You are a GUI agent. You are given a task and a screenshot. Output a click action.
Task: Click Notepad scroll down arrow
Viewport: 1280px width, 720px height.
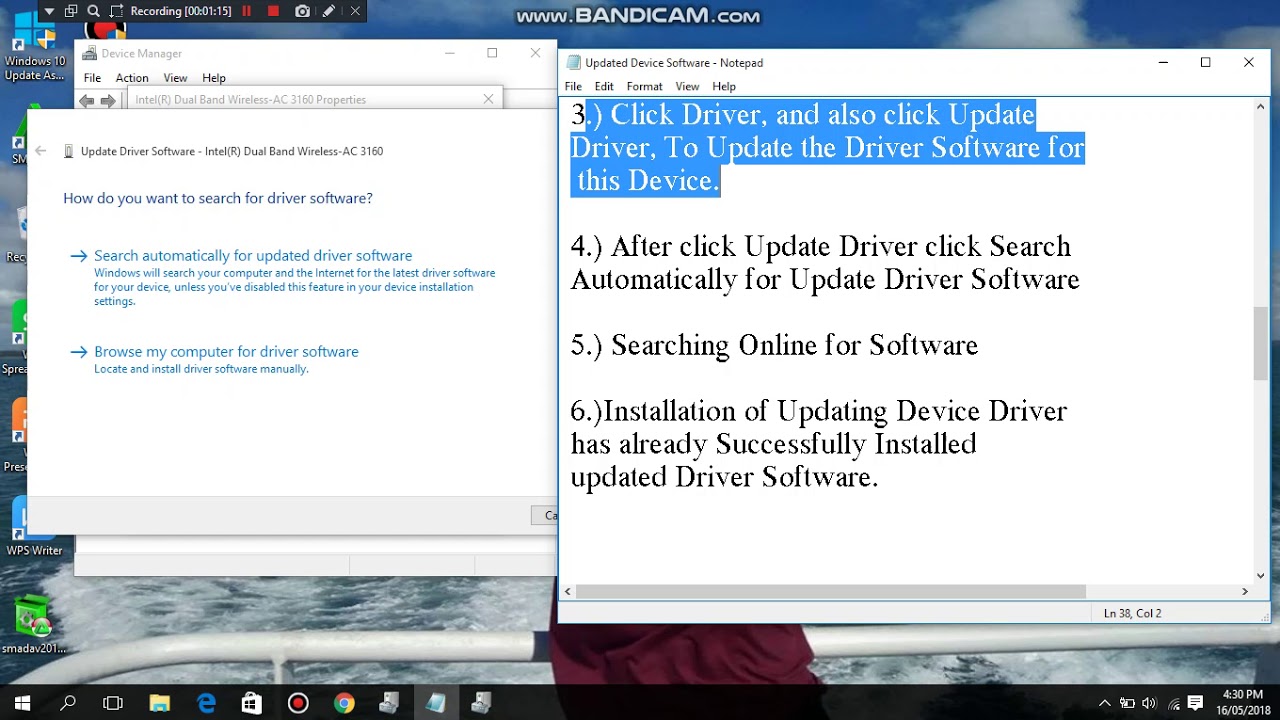(1261, 575)
